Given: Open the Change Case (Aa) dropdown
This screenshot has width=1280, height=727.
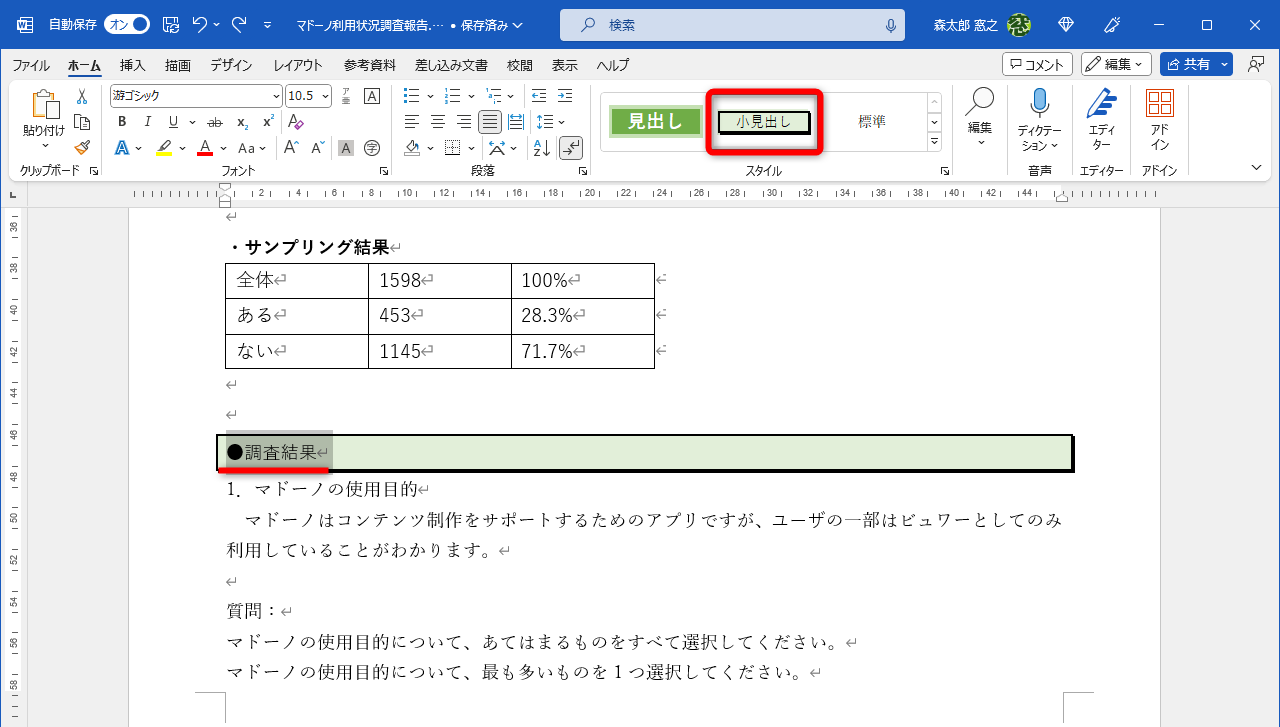Looking at the screenshot, I should [x=262, y=148].
